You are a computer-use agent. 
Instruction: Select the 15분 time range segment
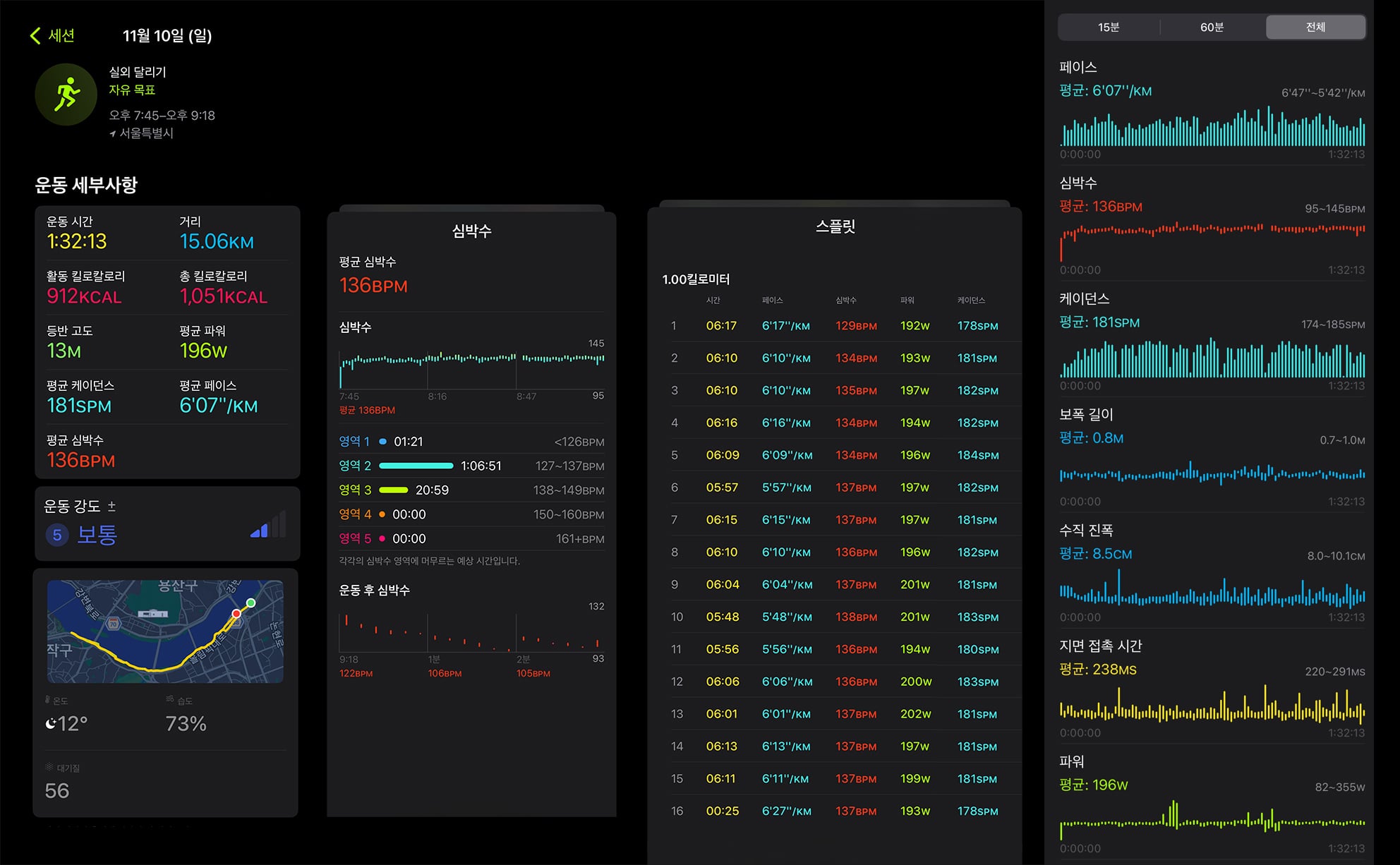1109,27
